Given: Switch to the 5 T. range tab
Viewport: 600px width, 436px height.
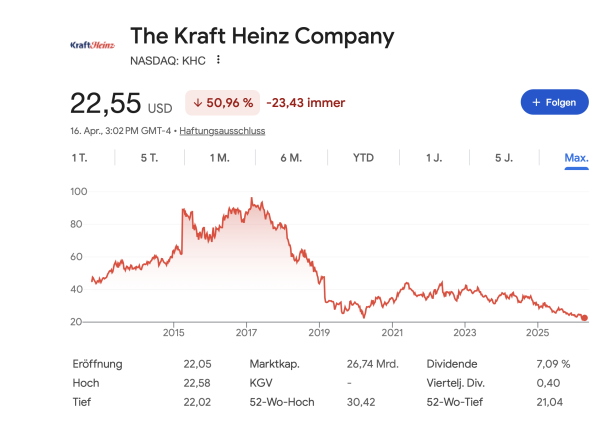Looking at the screenshot, I should 150,158.
